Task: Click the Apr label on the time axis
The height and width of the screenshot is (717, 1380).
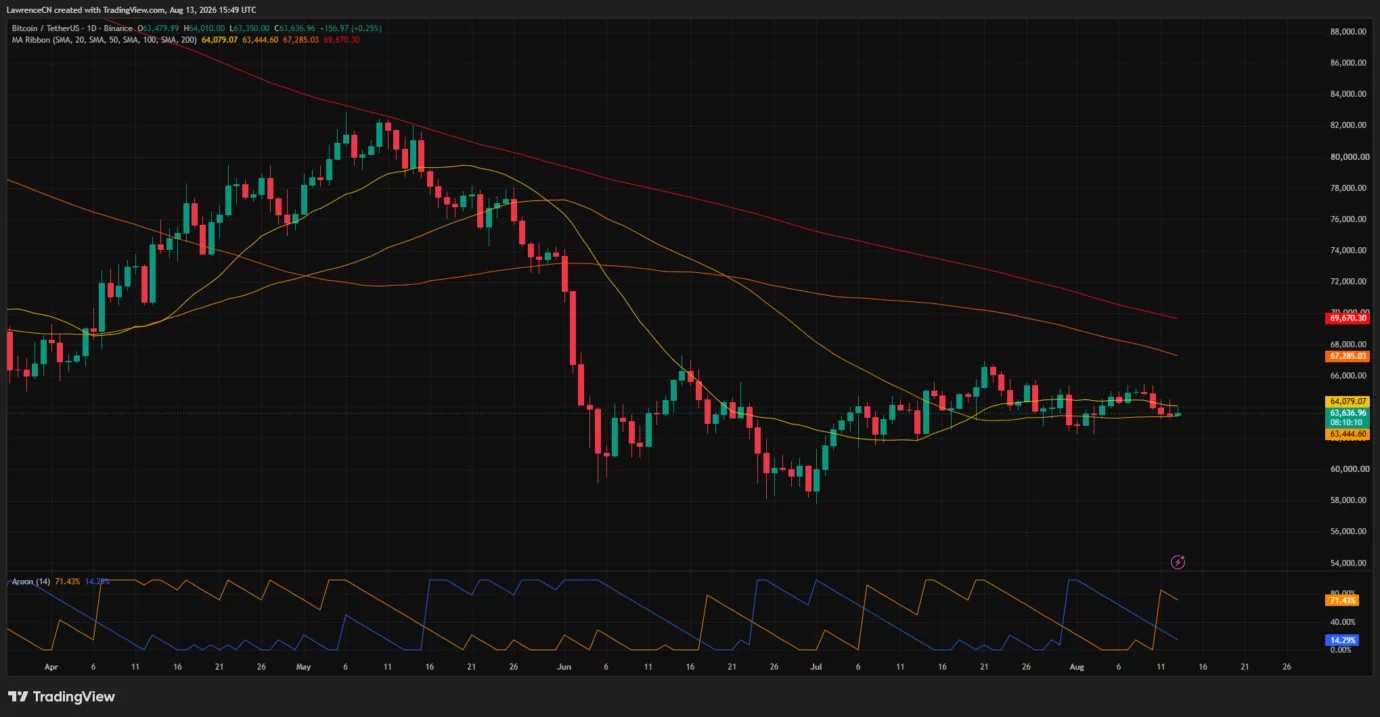Action: pyautogui.click(x=51, y=665)
